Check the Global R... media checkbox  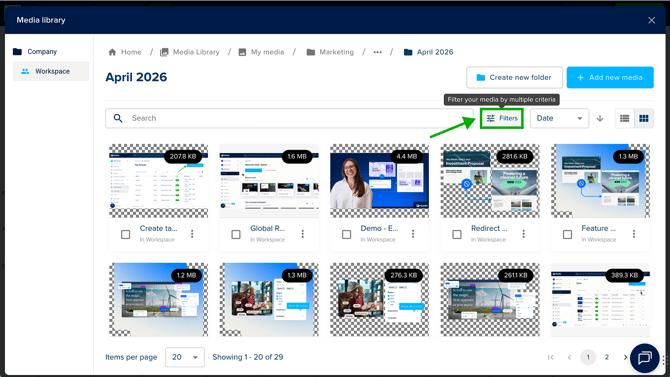tap(236, 234)
